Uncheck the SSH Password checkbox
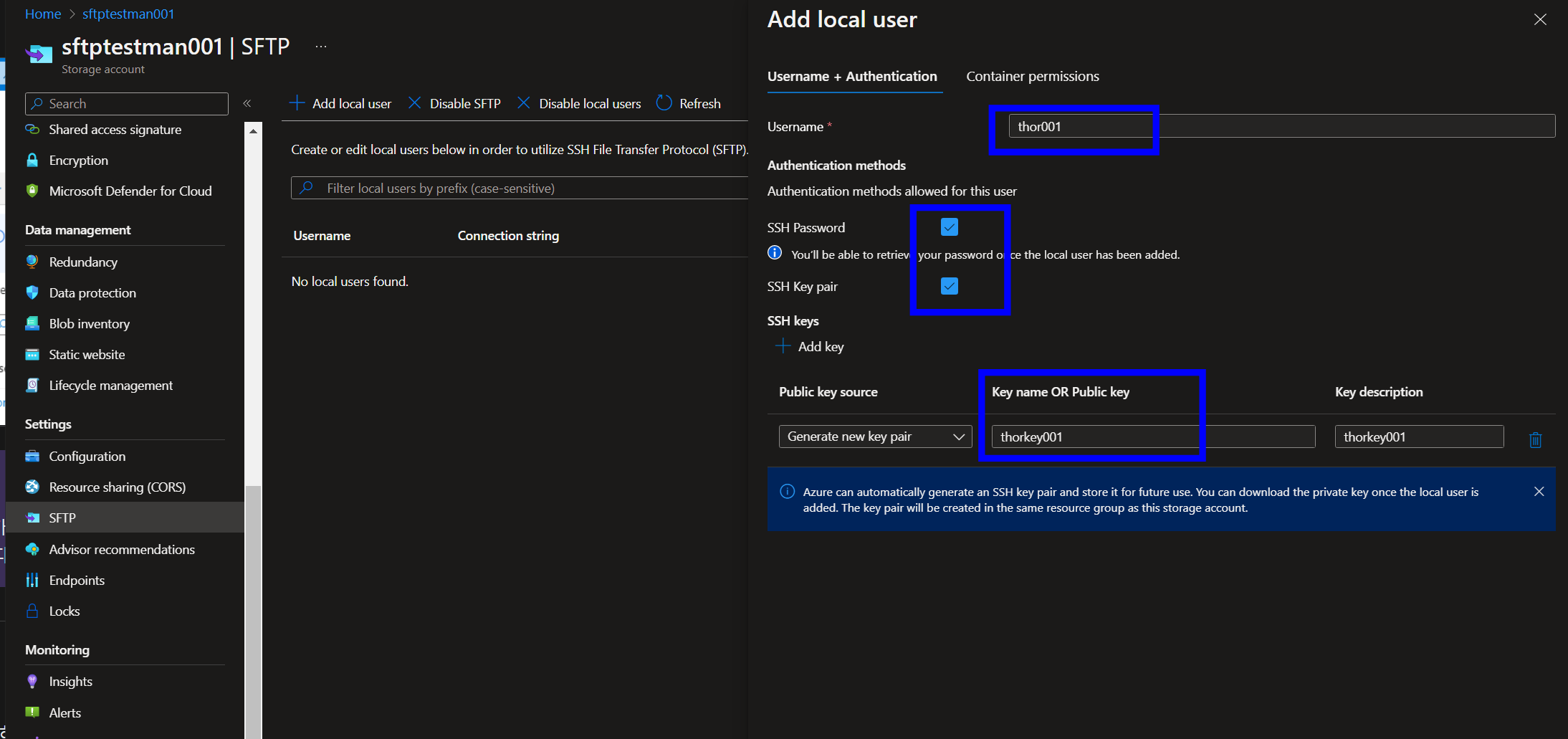Image resolution: width=1568 pixels, height=739 pixels. point(950,227)
